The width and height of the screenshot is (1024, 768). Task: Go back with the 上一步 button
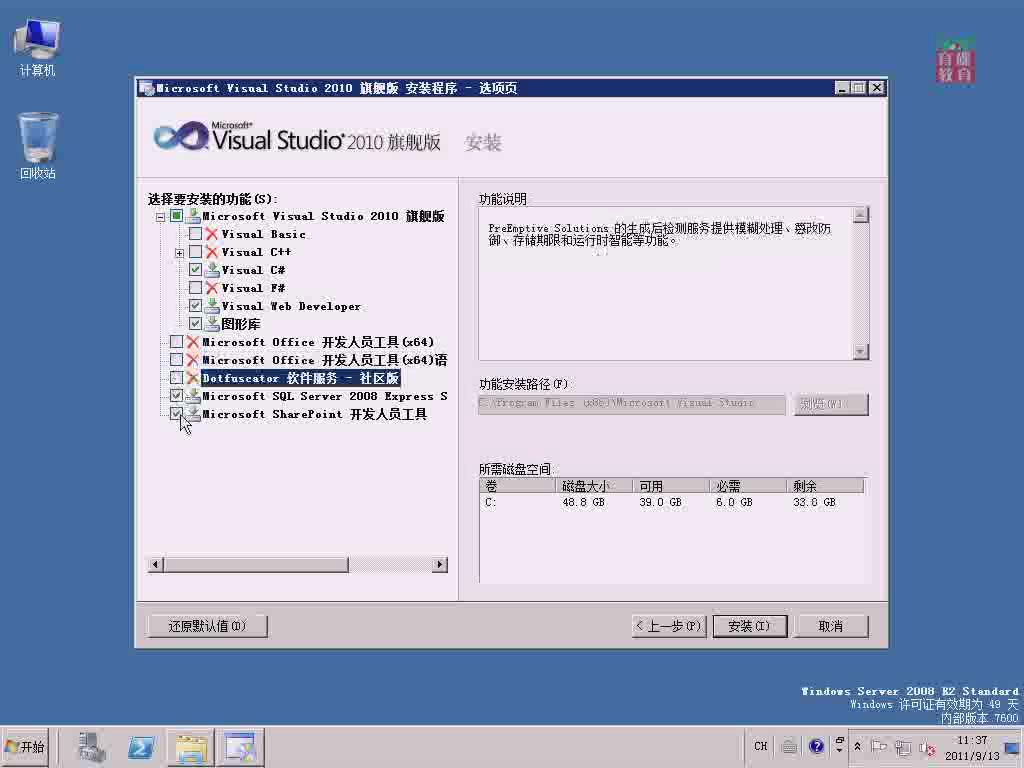pyautogui.click(x=669, y=626)
